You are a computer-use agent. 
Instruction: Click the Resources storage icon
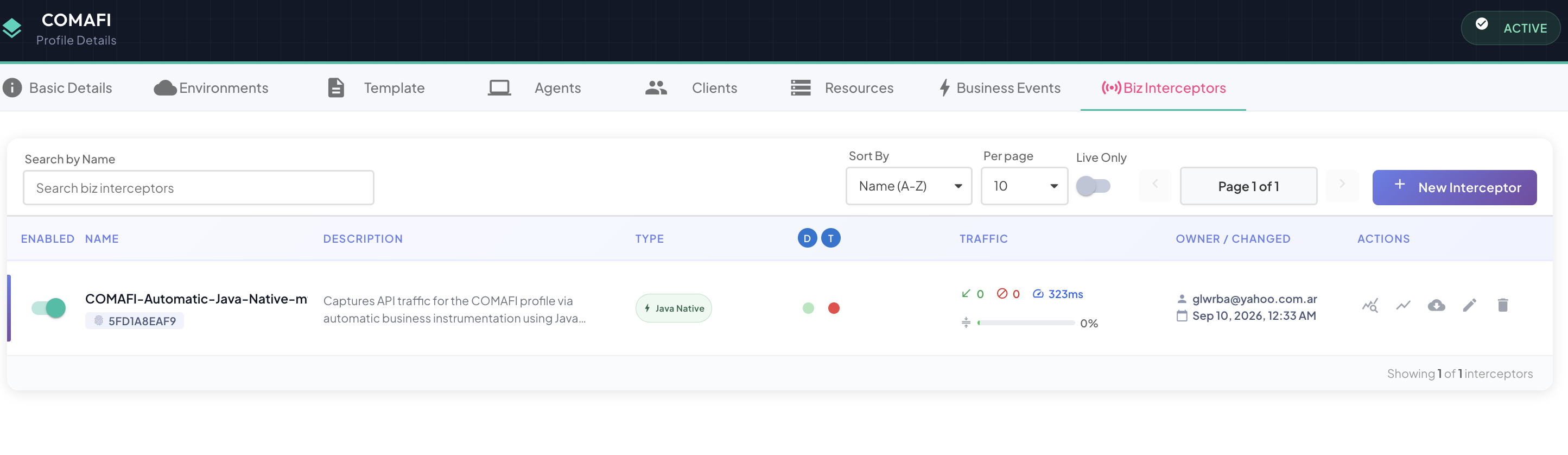pos(801,88)
